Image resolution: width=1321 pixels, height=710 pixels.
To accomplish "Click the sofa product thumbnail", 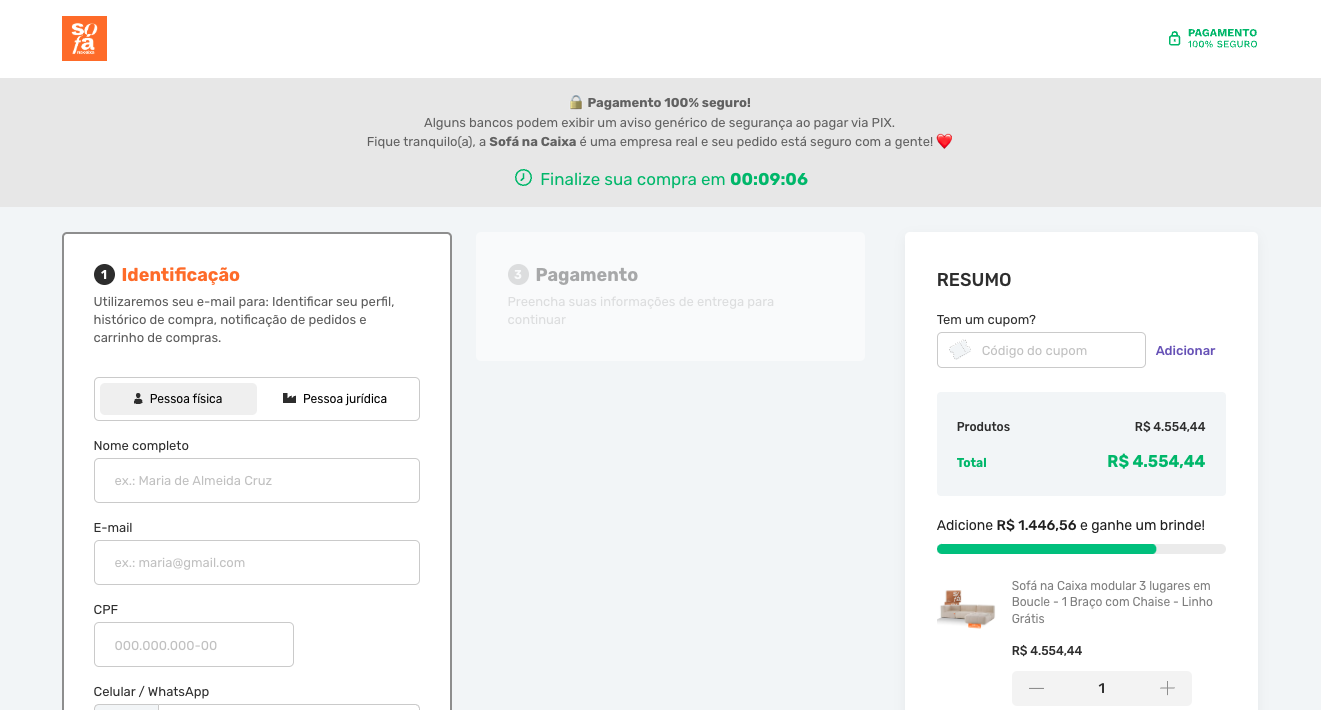I will (x=966, y=608).
